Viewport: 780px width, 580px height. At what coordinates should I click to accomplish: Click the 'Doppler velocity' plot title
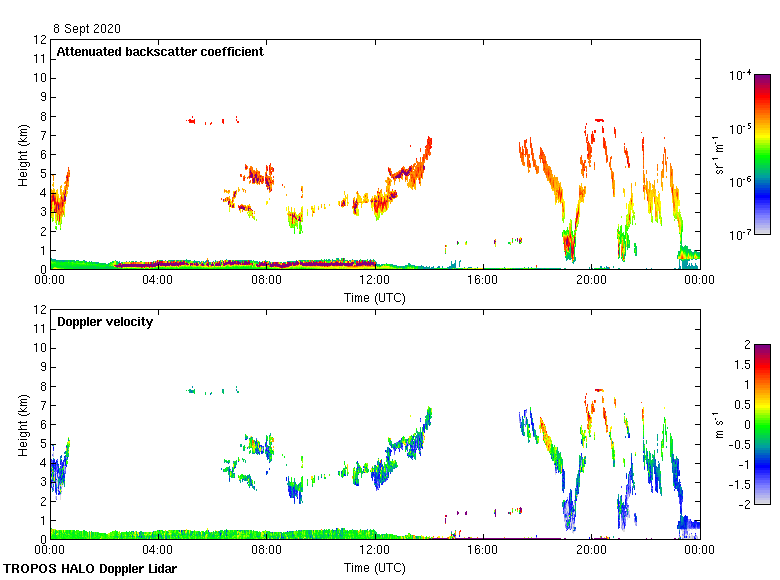pos(105,322)
